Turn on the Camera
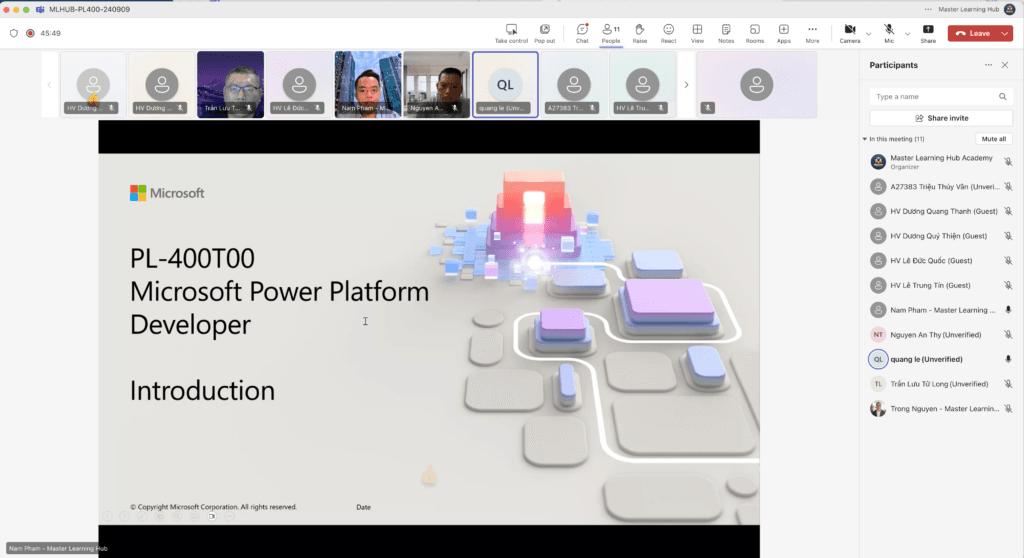 click(x=850, y=33)
